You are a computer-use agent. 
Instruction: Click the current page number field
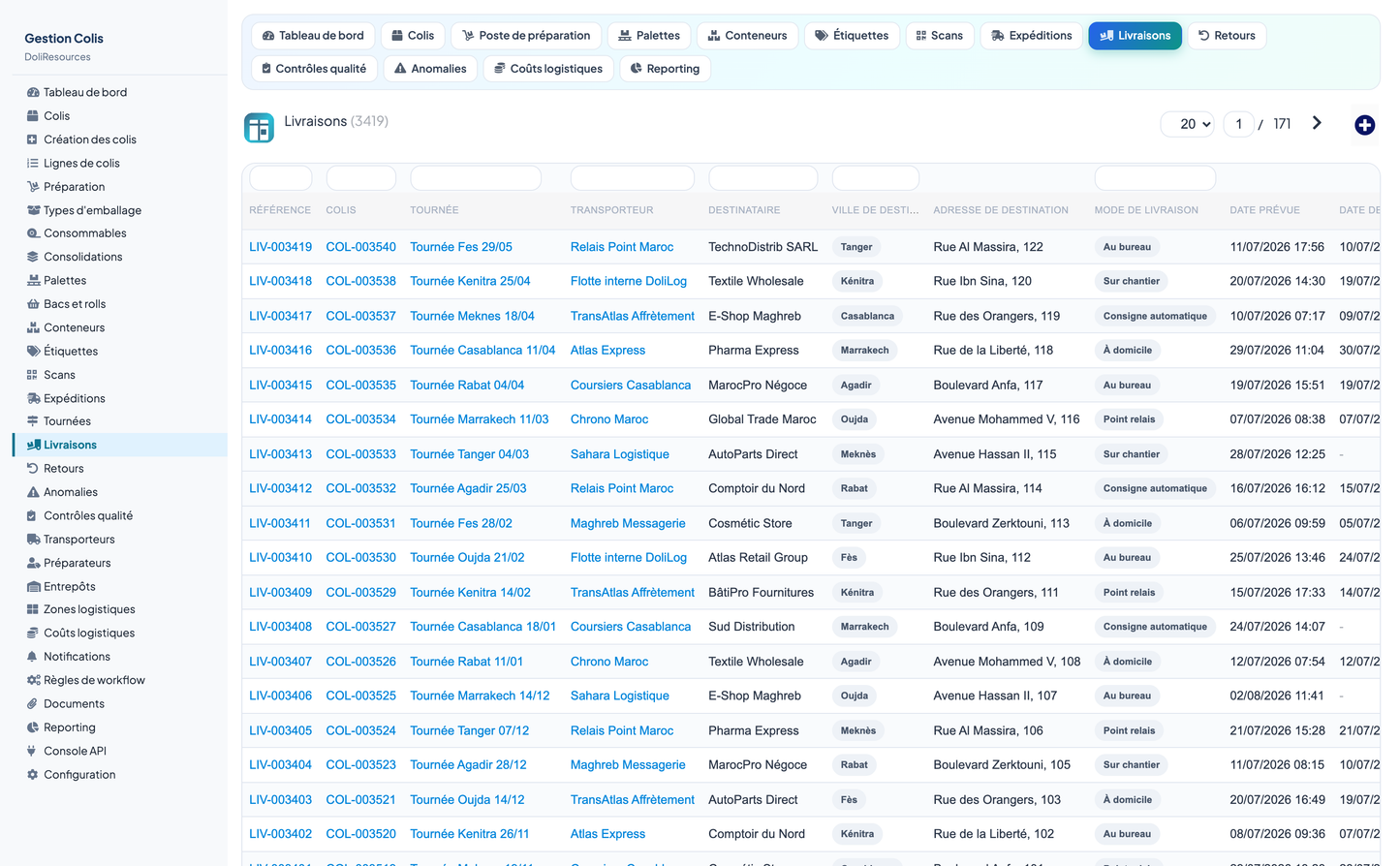1238,124
